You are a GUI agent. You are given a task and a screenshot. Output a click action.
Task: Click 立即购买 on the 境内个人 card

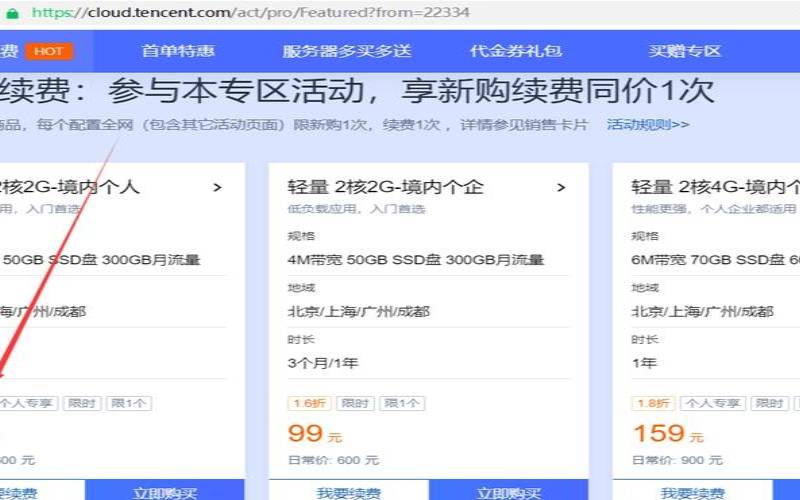coord(164,490)
